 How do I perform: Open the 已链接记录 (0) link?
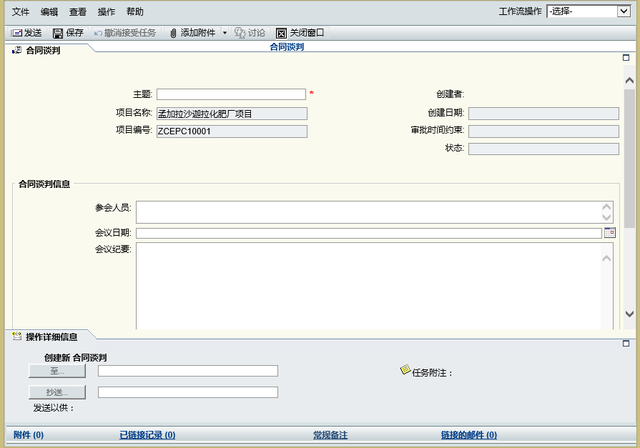(x=147, y=435)
